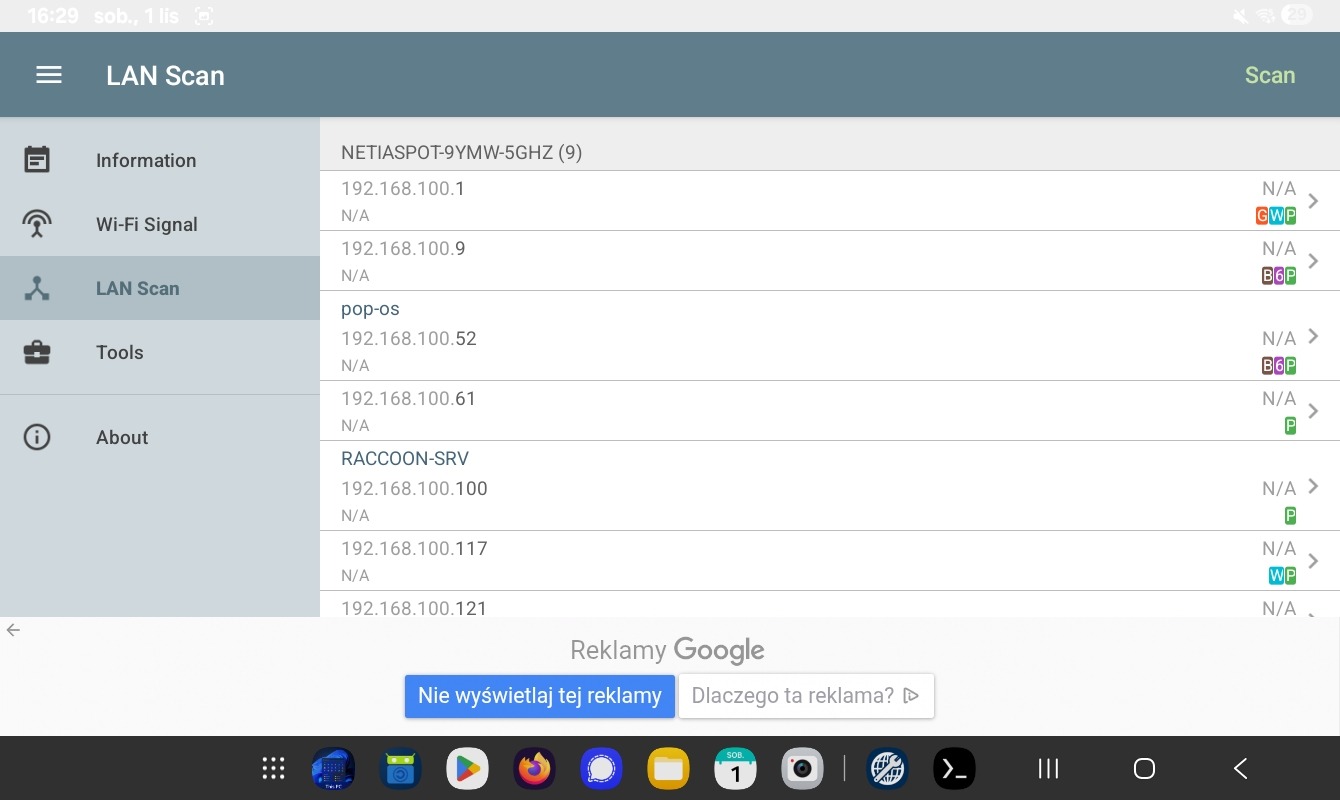Click the Information calendar icon in sidebar
Screen dimensions: 1340x800
click(37, 160)
